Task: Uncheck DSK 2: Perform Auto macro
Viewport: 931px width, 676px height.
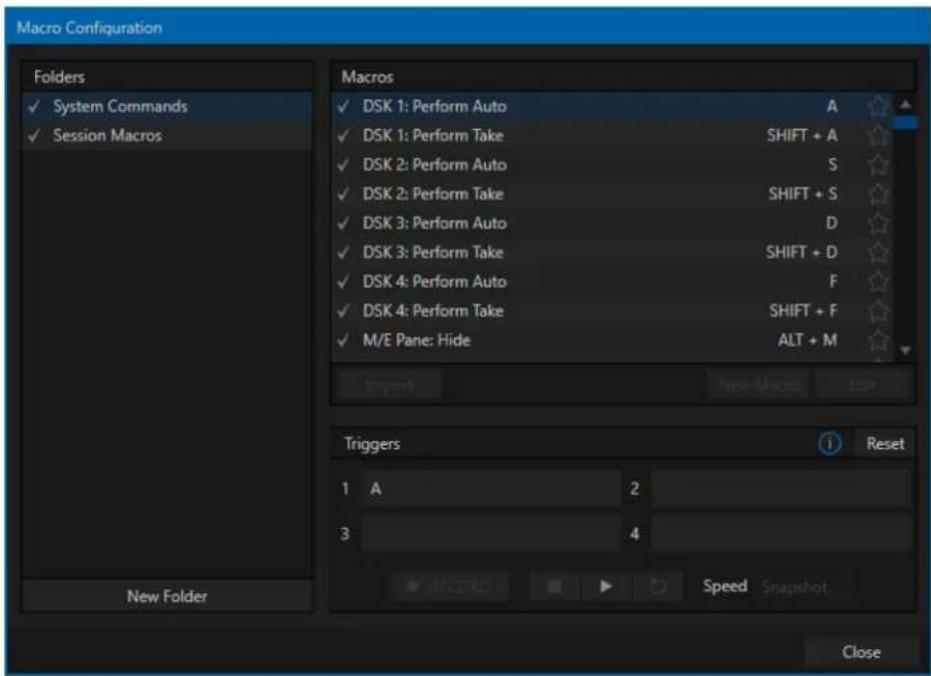Action: click(x=343, y=165)
